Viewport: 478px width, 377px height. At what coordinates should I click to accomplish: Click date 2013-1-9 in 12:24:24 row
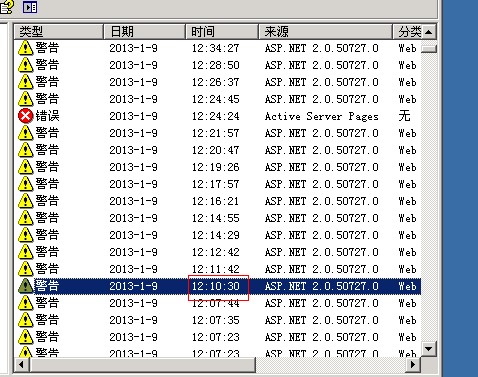point(133,116)
